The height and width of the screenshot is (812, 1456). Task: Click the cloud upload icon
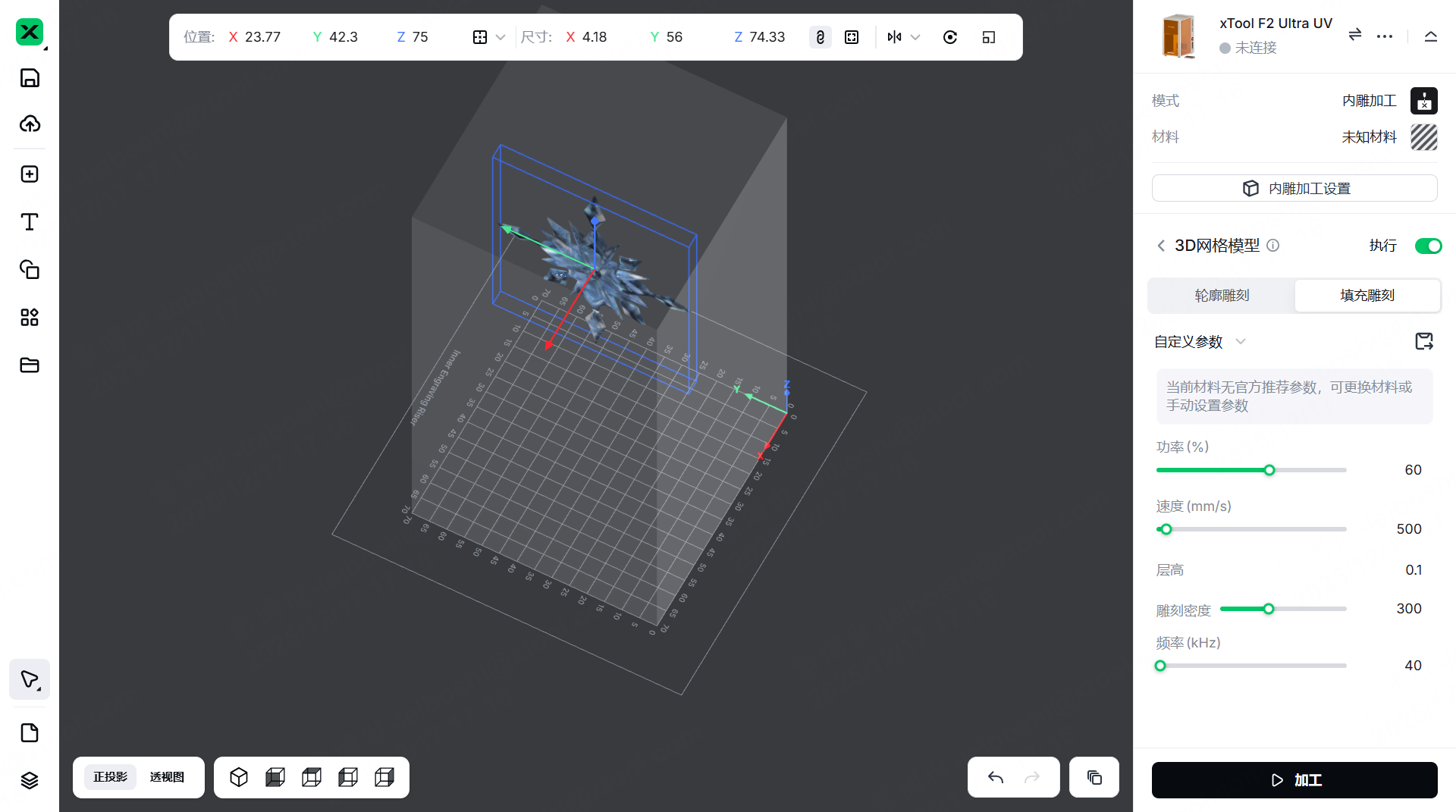tap(29, 125)
